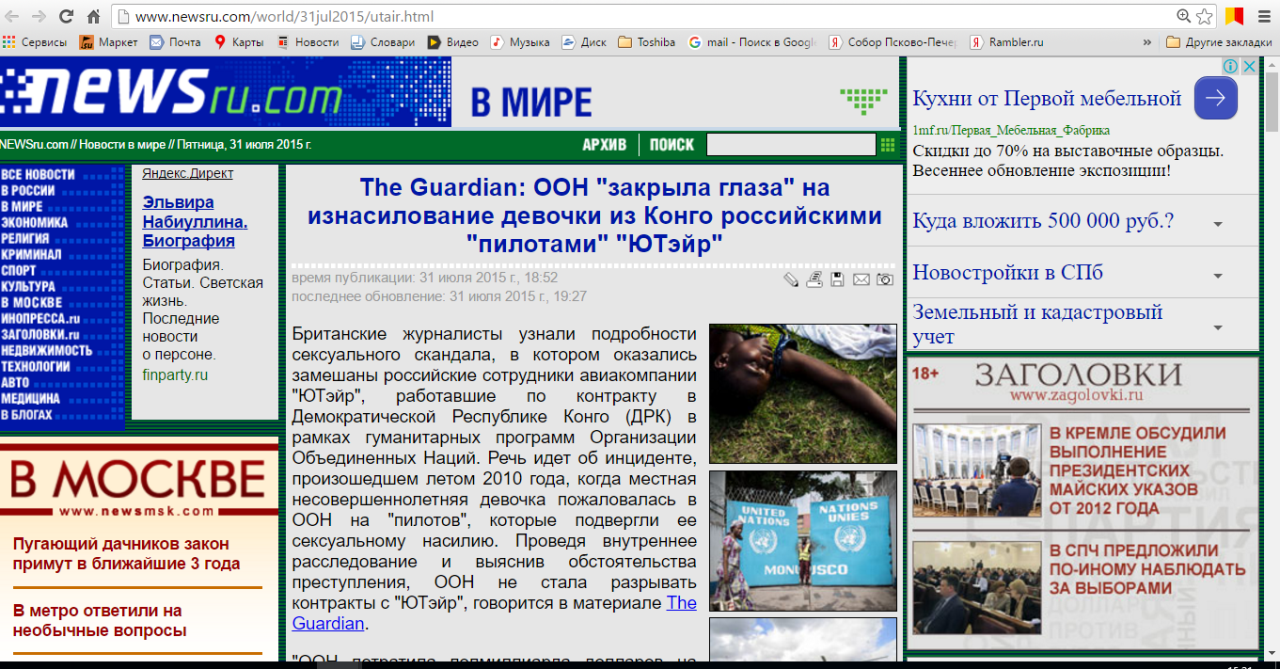Reload the page with the refresh icon
1280x669 pixels.
(66, 16)
